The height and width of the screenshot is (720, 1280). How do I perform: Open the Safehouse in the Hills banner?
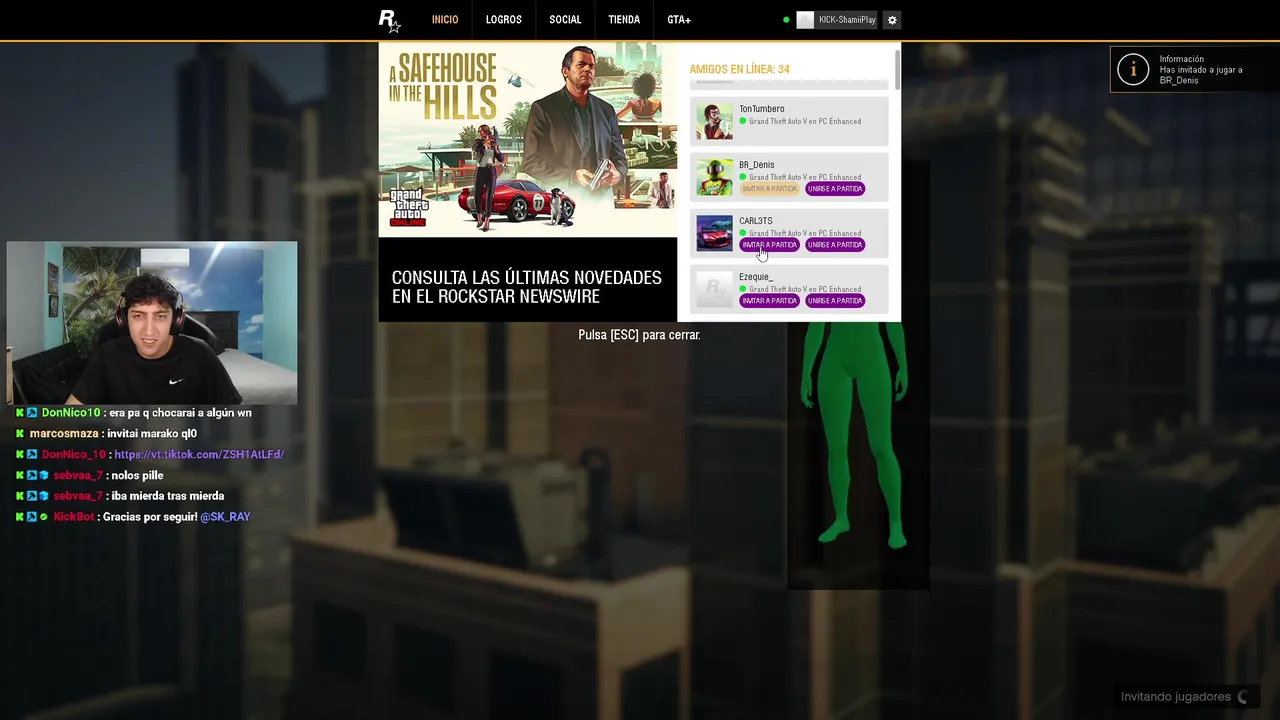(x=528, y=139)
